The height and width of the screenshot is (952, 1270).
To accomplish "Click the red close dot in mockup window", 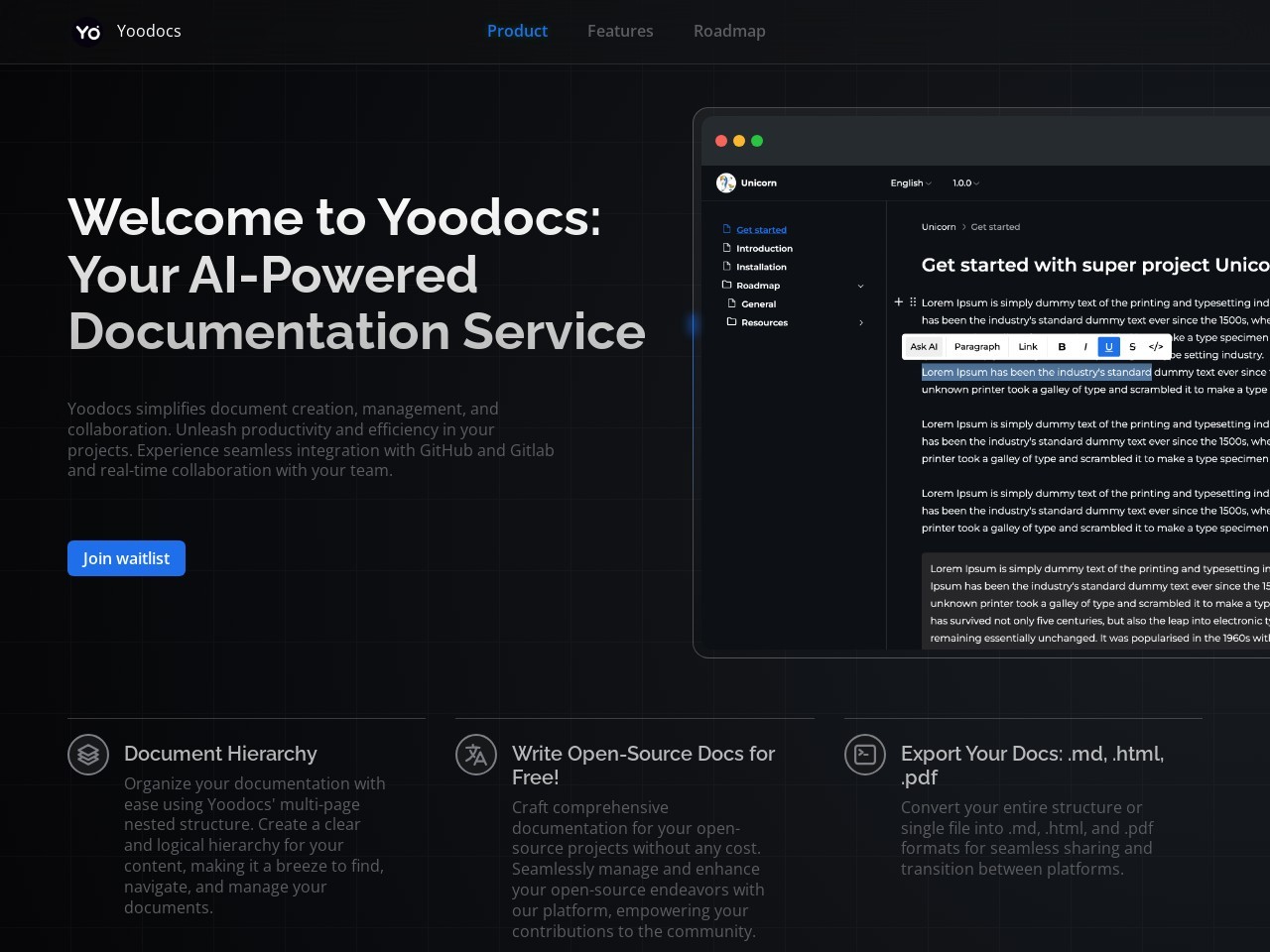I will coord(721,141).
